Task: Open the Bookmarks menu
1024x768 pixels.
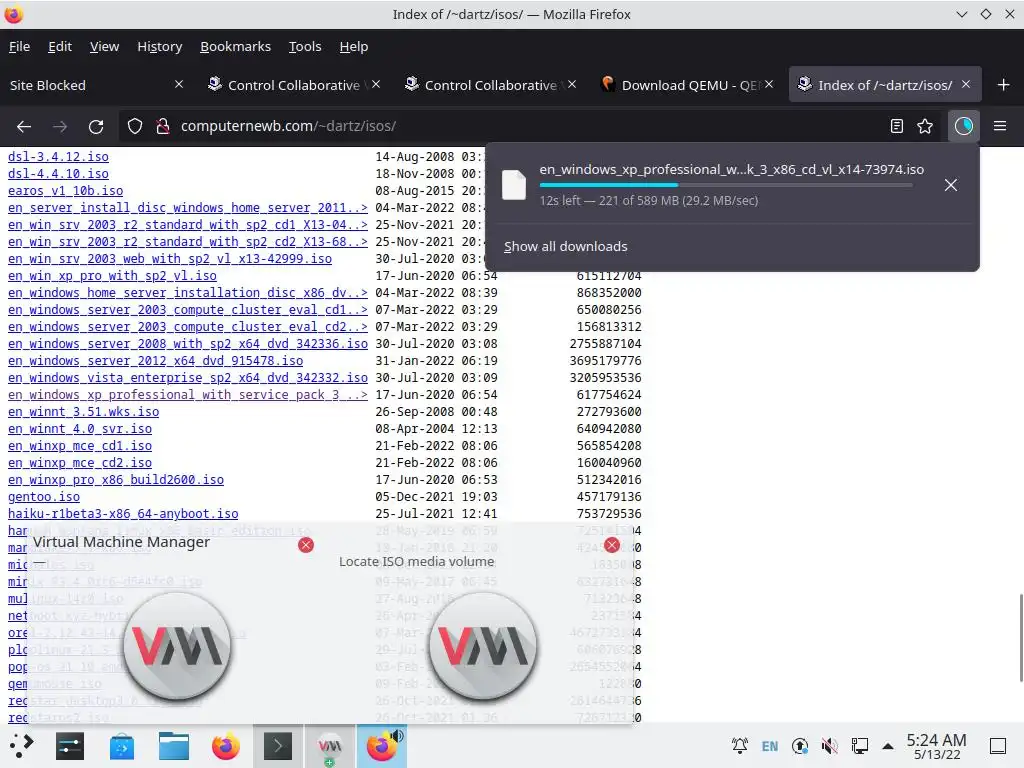Action: pos(235,46)
